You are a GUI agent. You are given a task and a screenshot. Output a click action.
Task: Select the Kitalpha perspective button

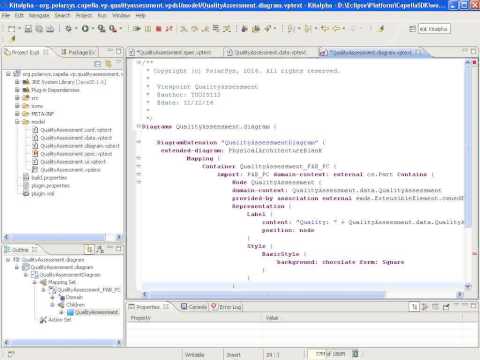tap(434, 29)
